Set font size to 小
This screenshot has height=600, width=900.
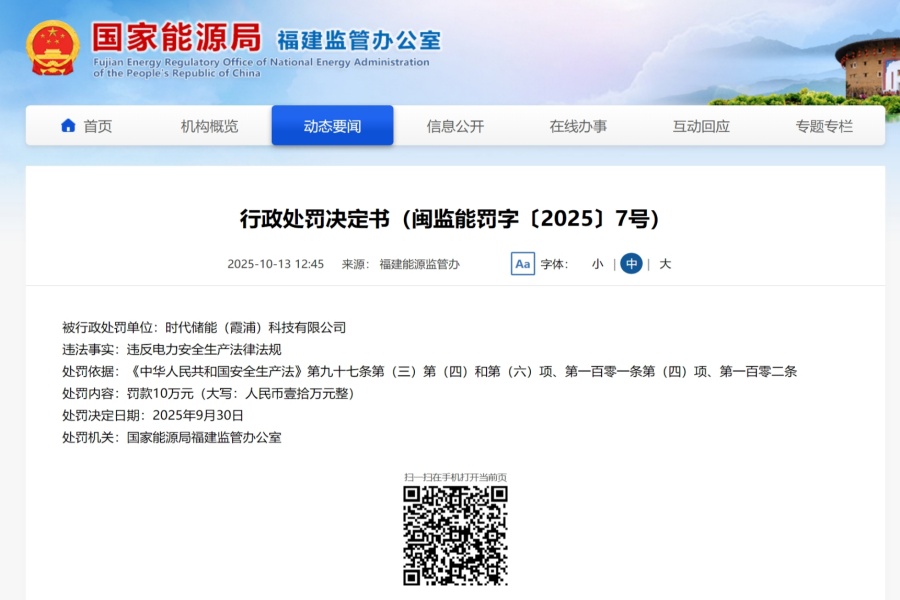pyautogui.click(x=597, y=264)
